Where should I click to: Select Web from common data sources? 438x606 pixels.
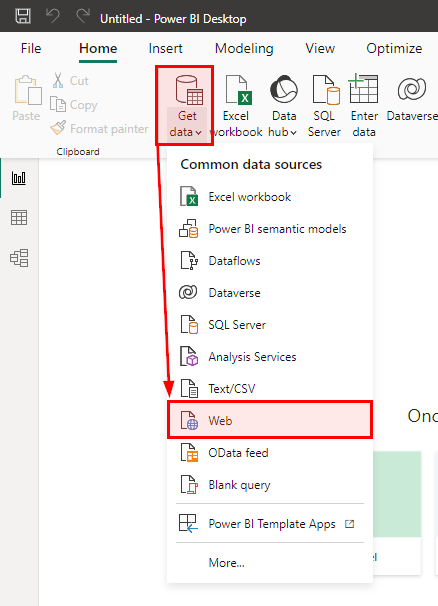pyautogui.click(x=270, y=420)
